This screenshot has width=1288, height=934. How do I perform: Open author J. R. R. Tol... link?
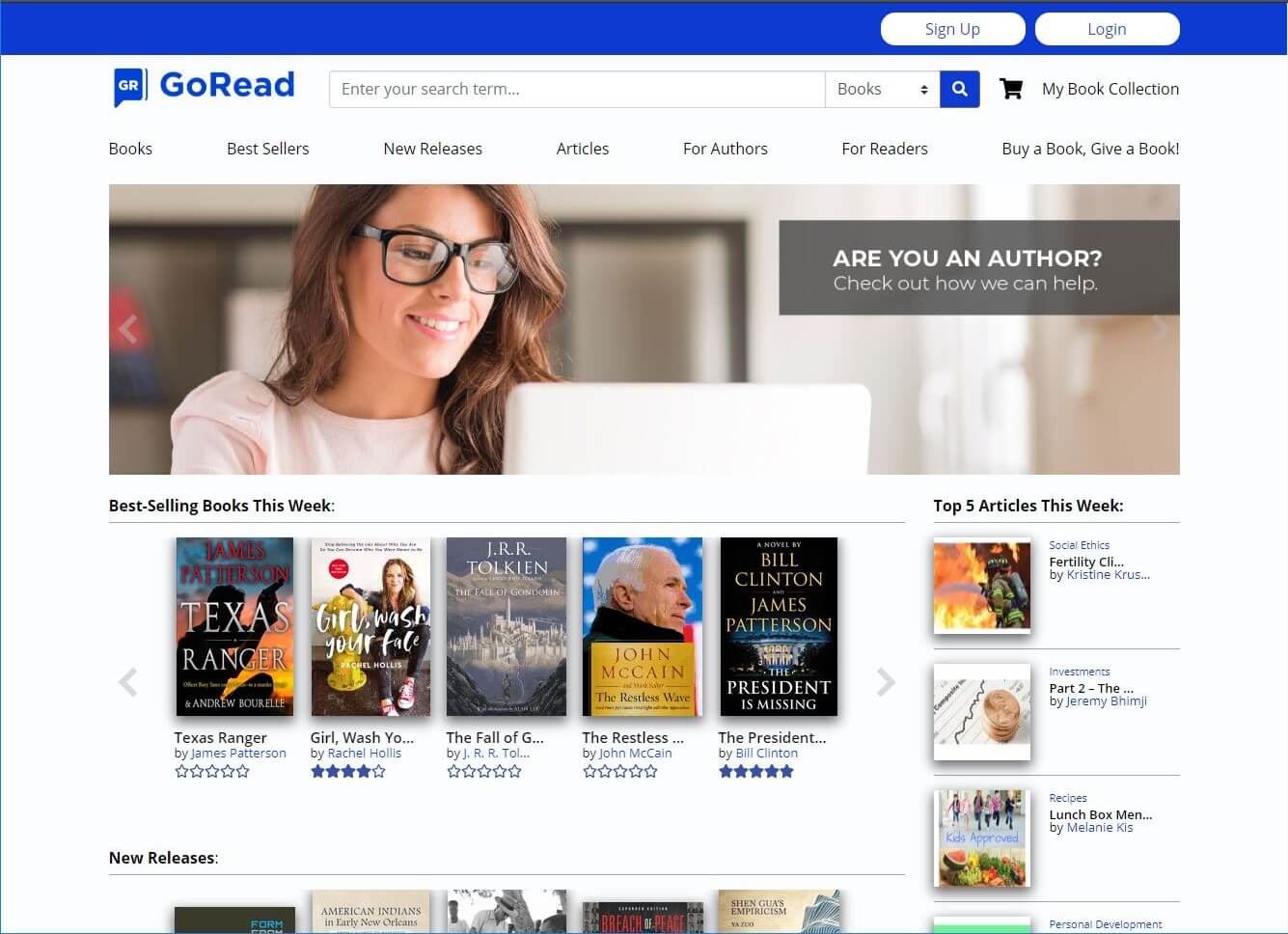[496, 754]
